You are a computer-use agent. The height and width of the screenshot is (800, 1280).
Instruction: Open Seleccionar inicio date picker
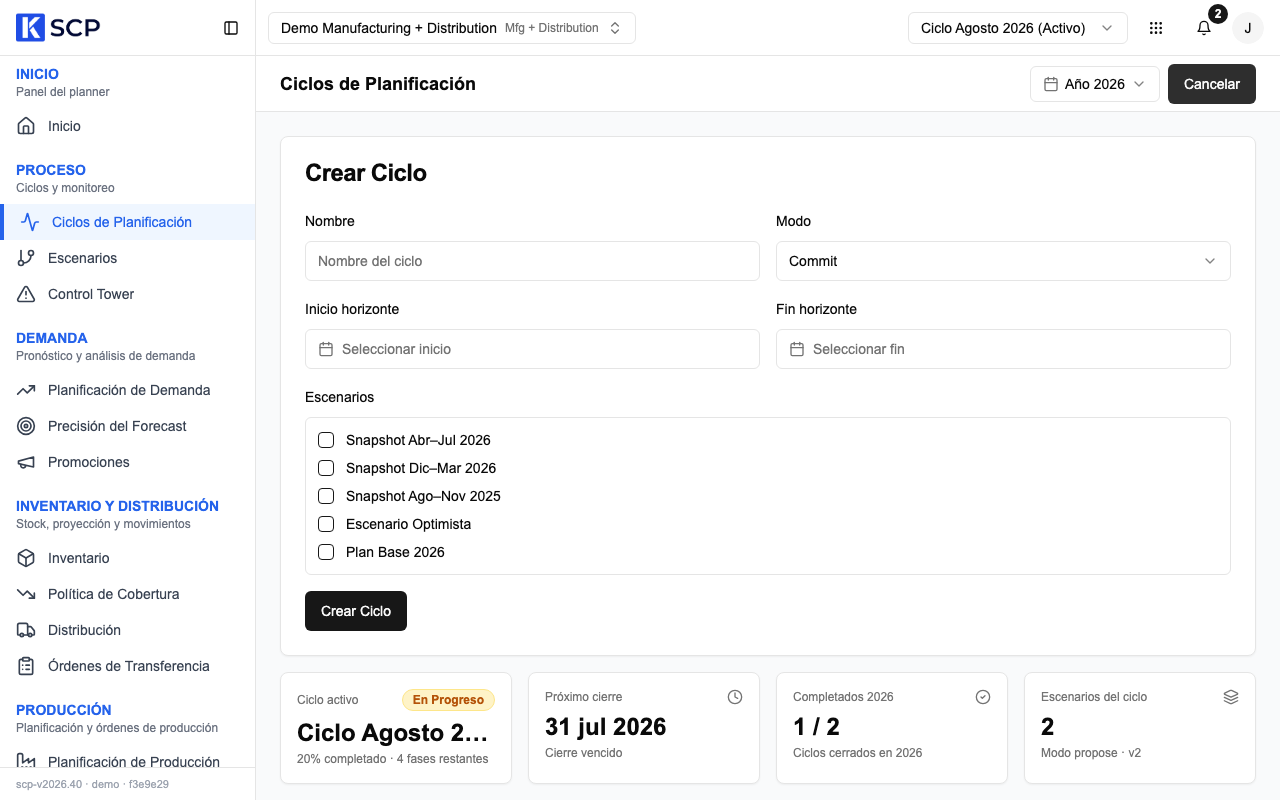click(532, 349)
